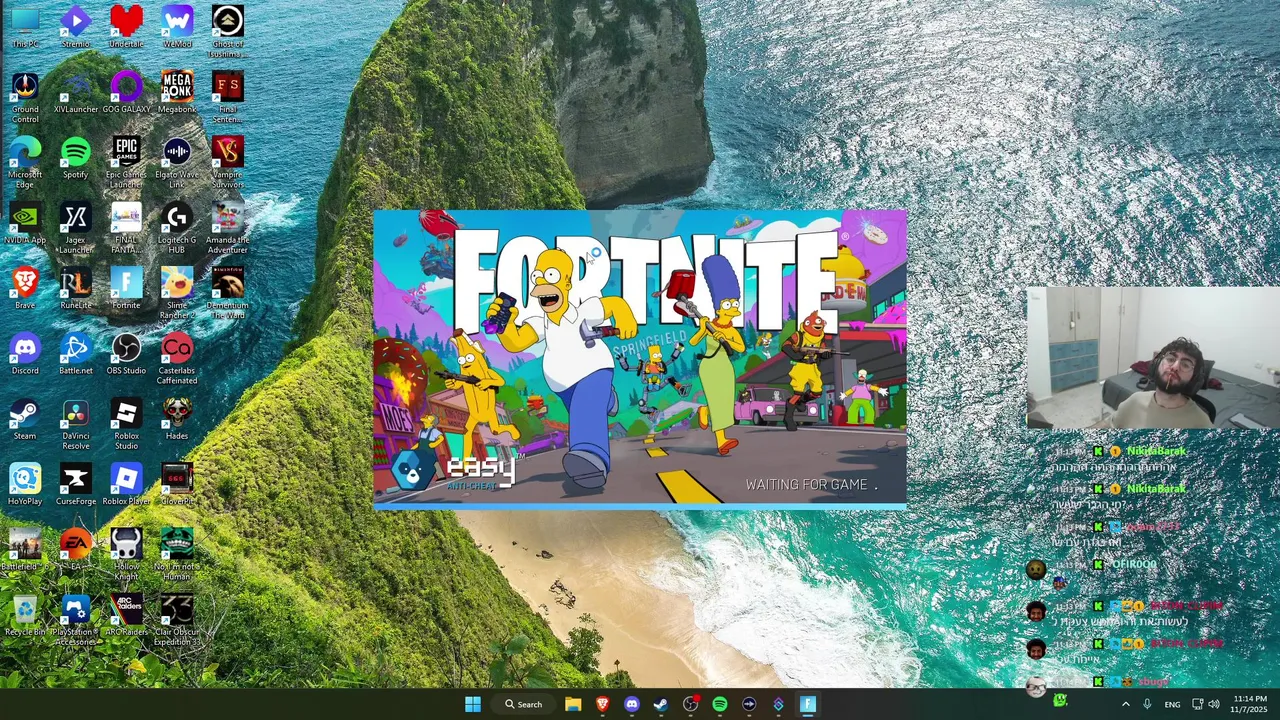Select the FINAL FANTASY desktop shortcut
The image size is (1280, 720).
click(126, 228)
